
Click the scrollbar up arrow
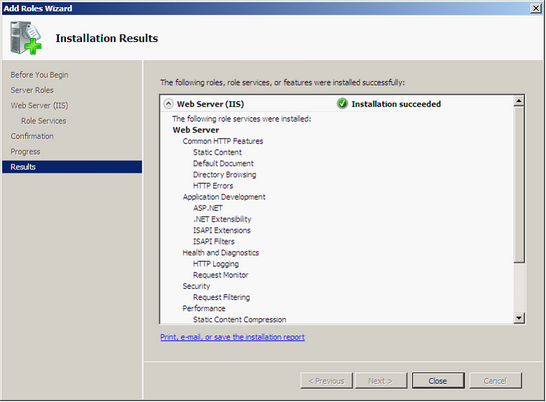[x=519, y=101]
